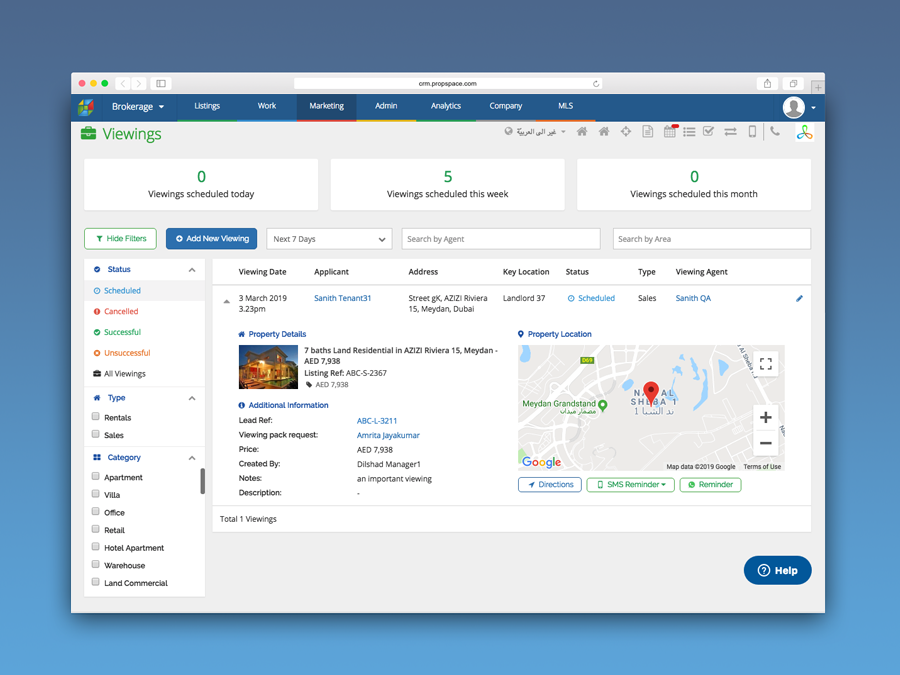
Task: Toggle fullscreen on the map
Action: pos(766,363)
